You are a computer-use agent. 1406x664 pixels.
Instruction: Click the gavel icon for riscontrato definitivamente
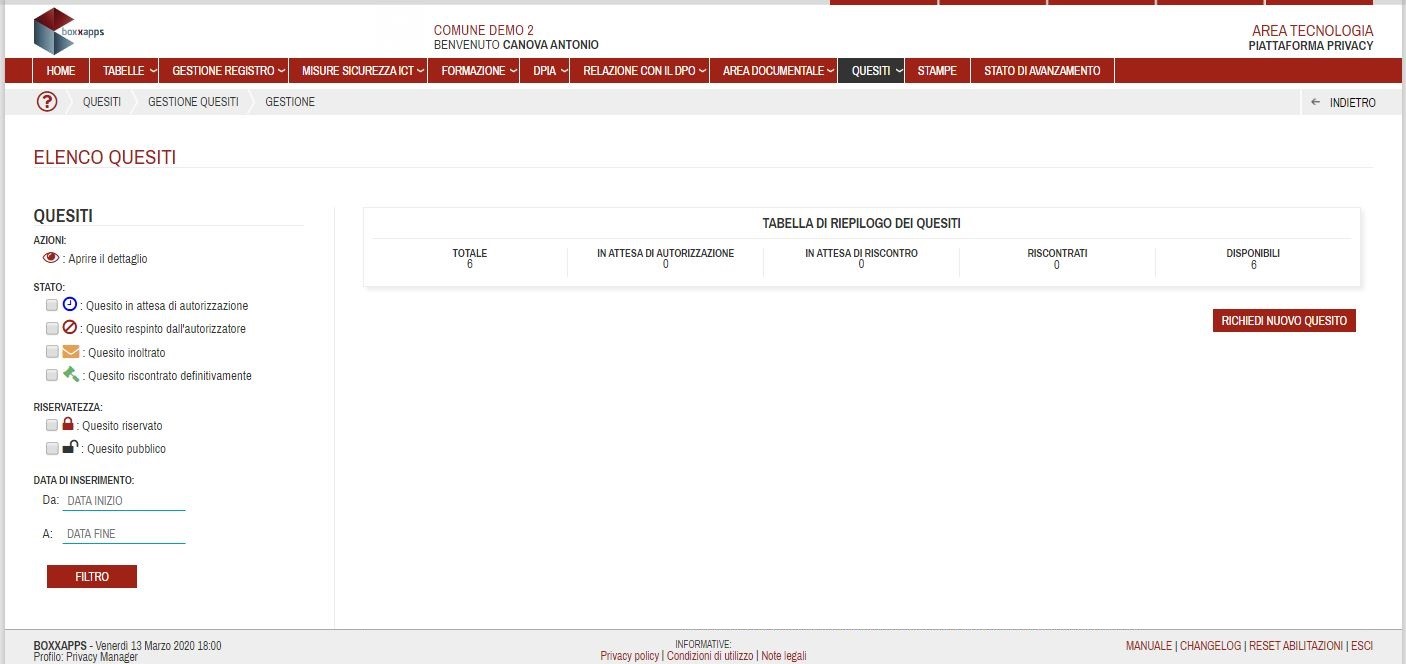(x=71, y=375)
